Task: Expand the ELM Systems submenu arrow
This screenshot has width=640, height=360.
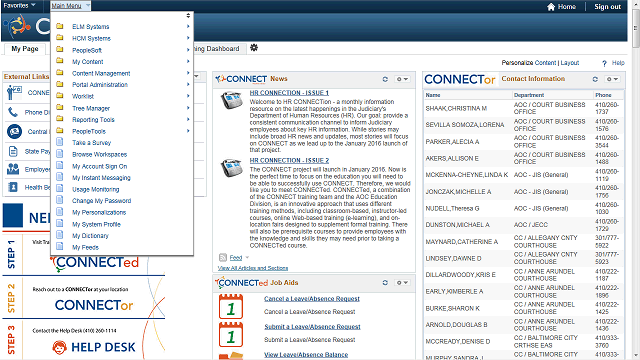Action: coord(188,26)
